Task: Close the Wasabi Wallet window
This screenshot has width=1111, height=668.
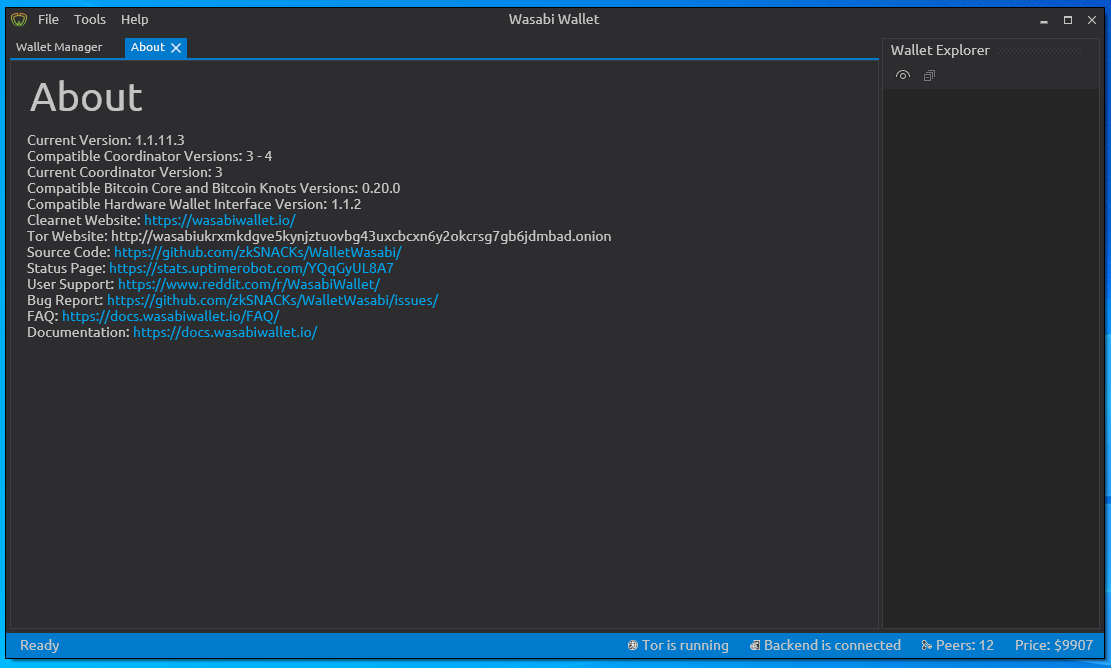Action: [1092, 21]
